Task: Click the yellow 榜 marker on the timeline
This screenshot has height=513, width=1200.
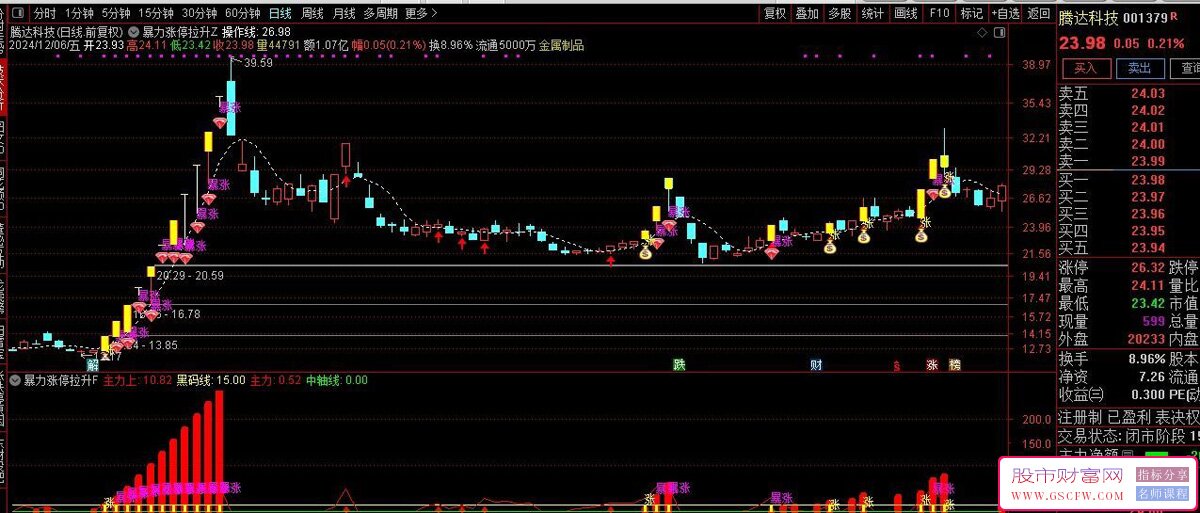Action: pyautogui.click(x=955, y=365)
